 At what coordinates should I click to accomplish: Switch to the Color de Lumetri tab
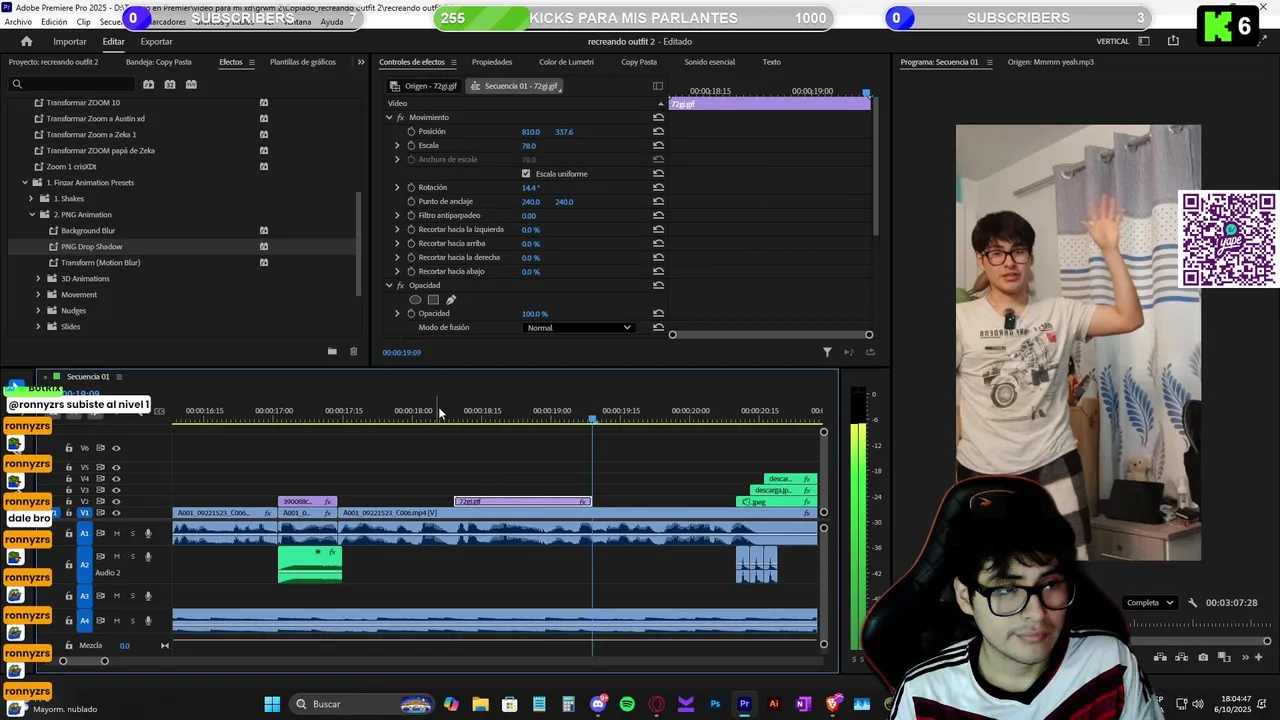[x=566, y=62]
